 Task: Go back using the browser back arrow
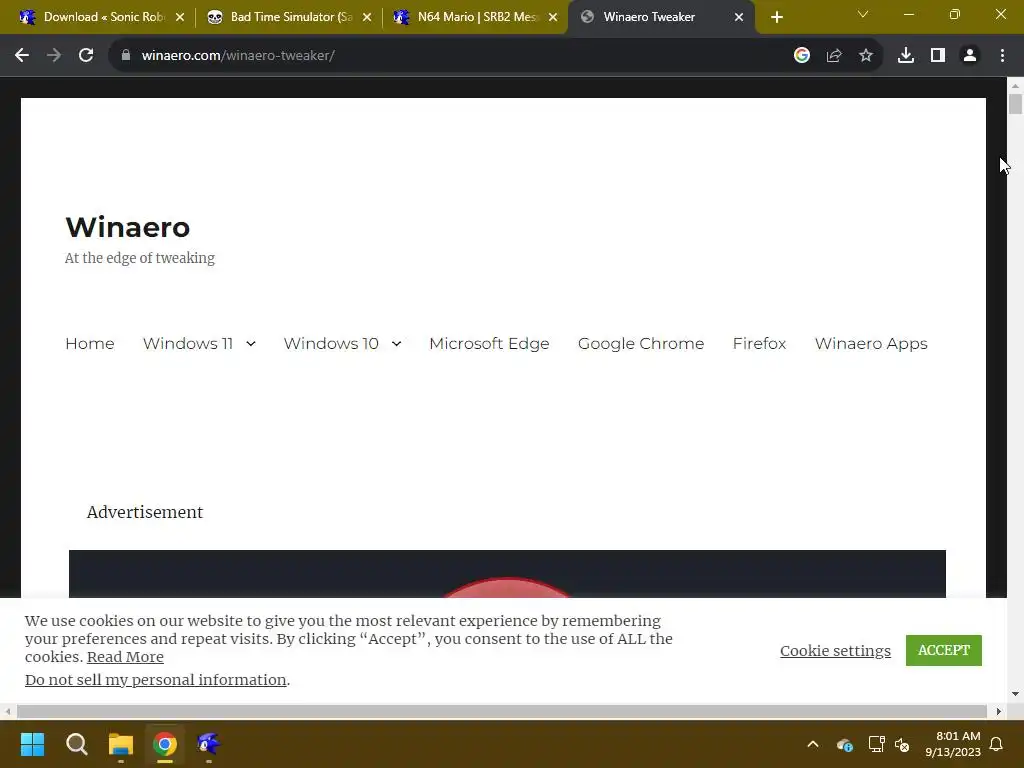point(22,56)
